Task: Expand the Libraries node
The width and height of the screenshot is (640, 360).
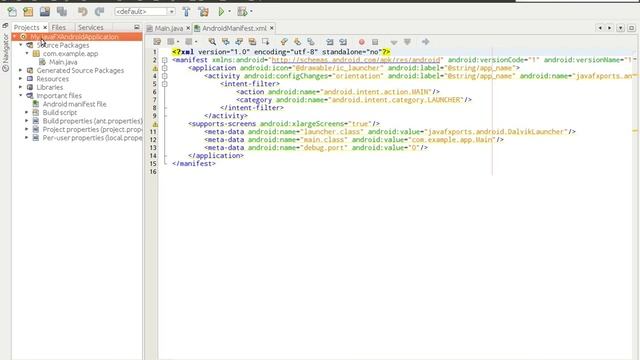Action: (20, 87)
